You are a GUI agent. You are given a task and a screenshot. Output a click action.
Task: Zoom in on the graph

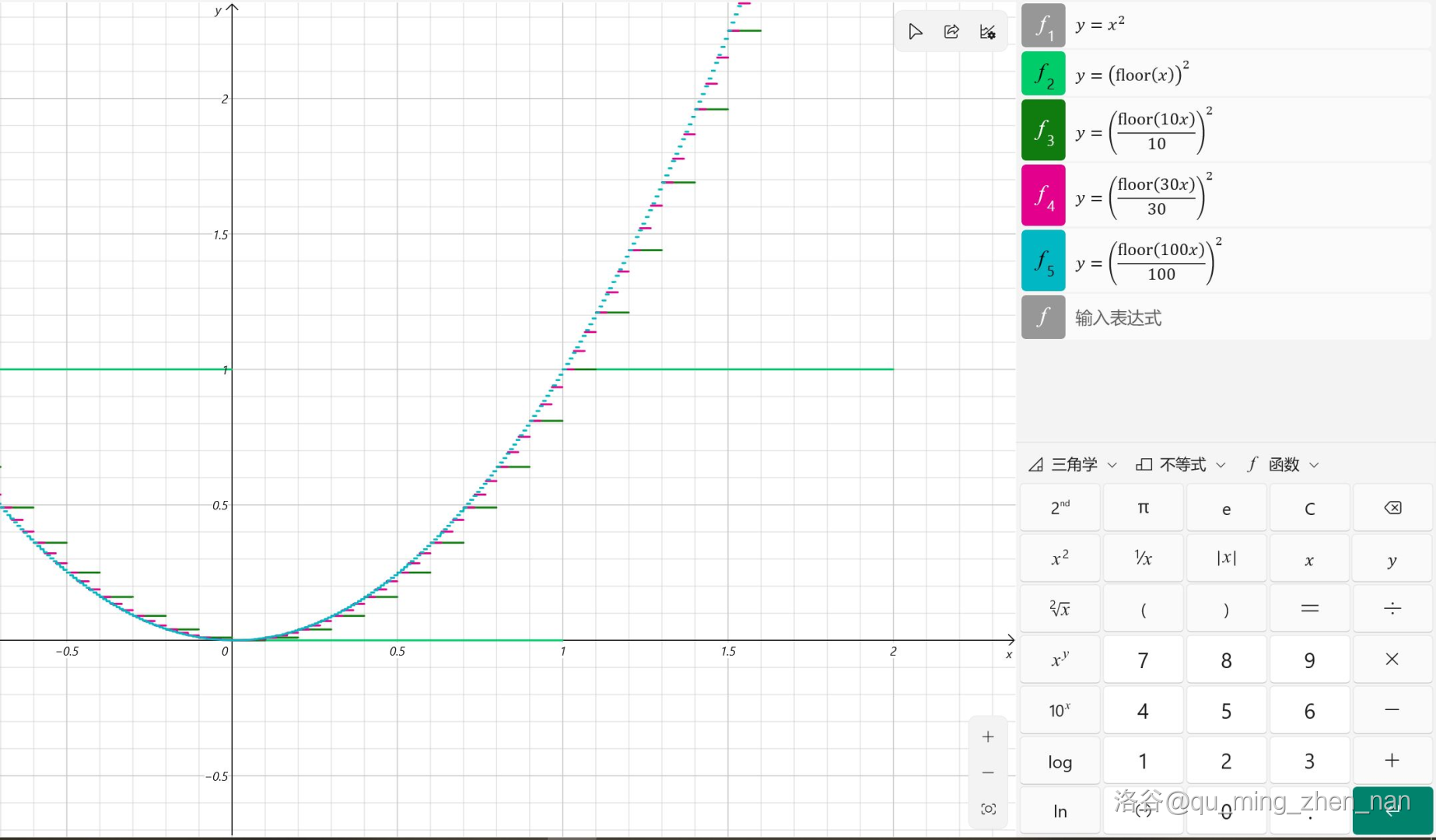click(988, 737)
